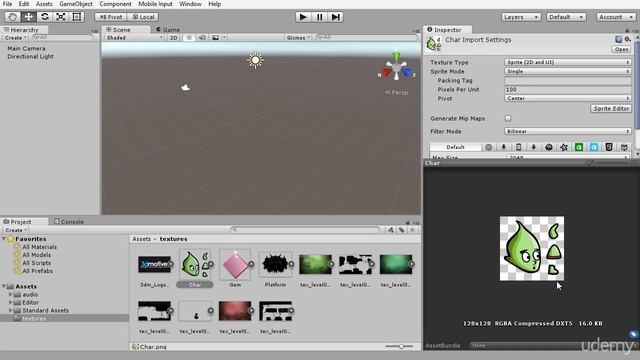This screenshot has height=360, width=640.
Task: Open Inspector gear settings icon
Action: (x=628, y=39)
